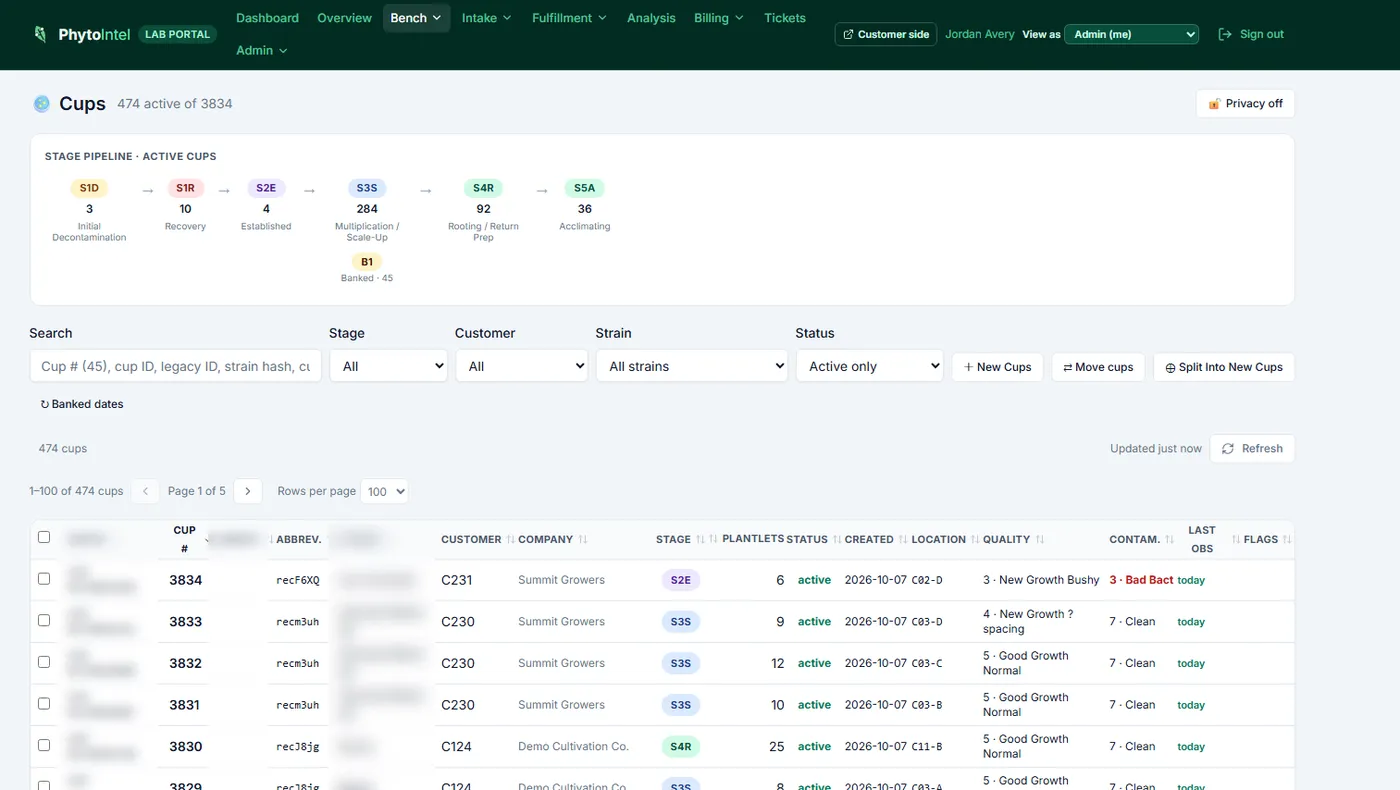The height and width of the screenshot is (790, 1400).
Task: Check the box for cup 3831
Action: 44,703
